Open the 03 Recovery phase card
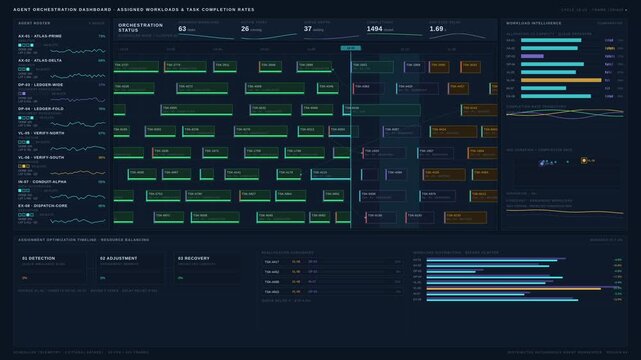 coord(208,268)
